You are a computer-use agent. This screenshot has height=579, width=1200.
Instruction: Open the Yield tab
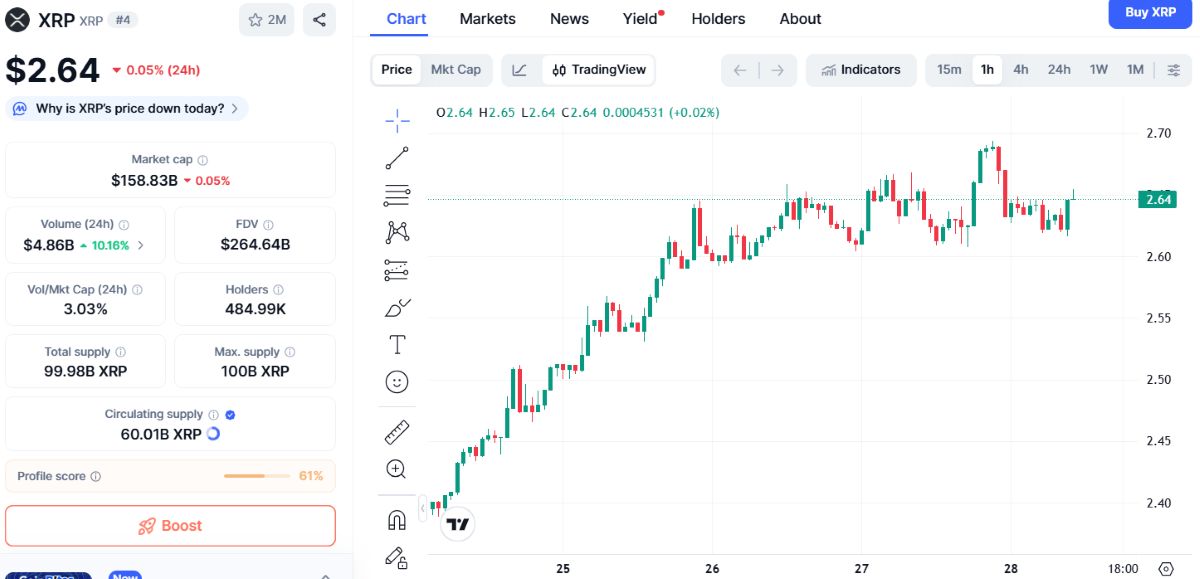[x=640, y=19]
